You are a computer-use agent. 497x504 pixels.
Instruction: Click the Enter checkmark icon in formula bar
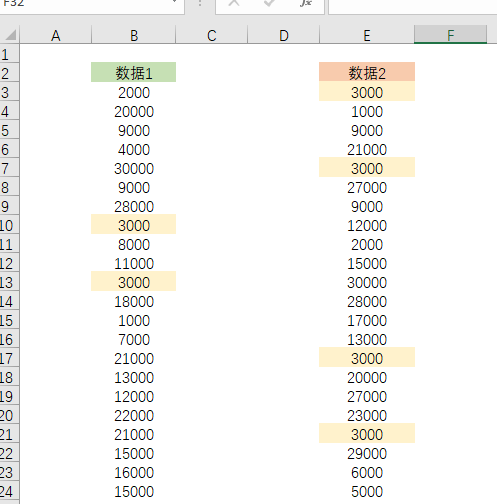coord(269,3)
